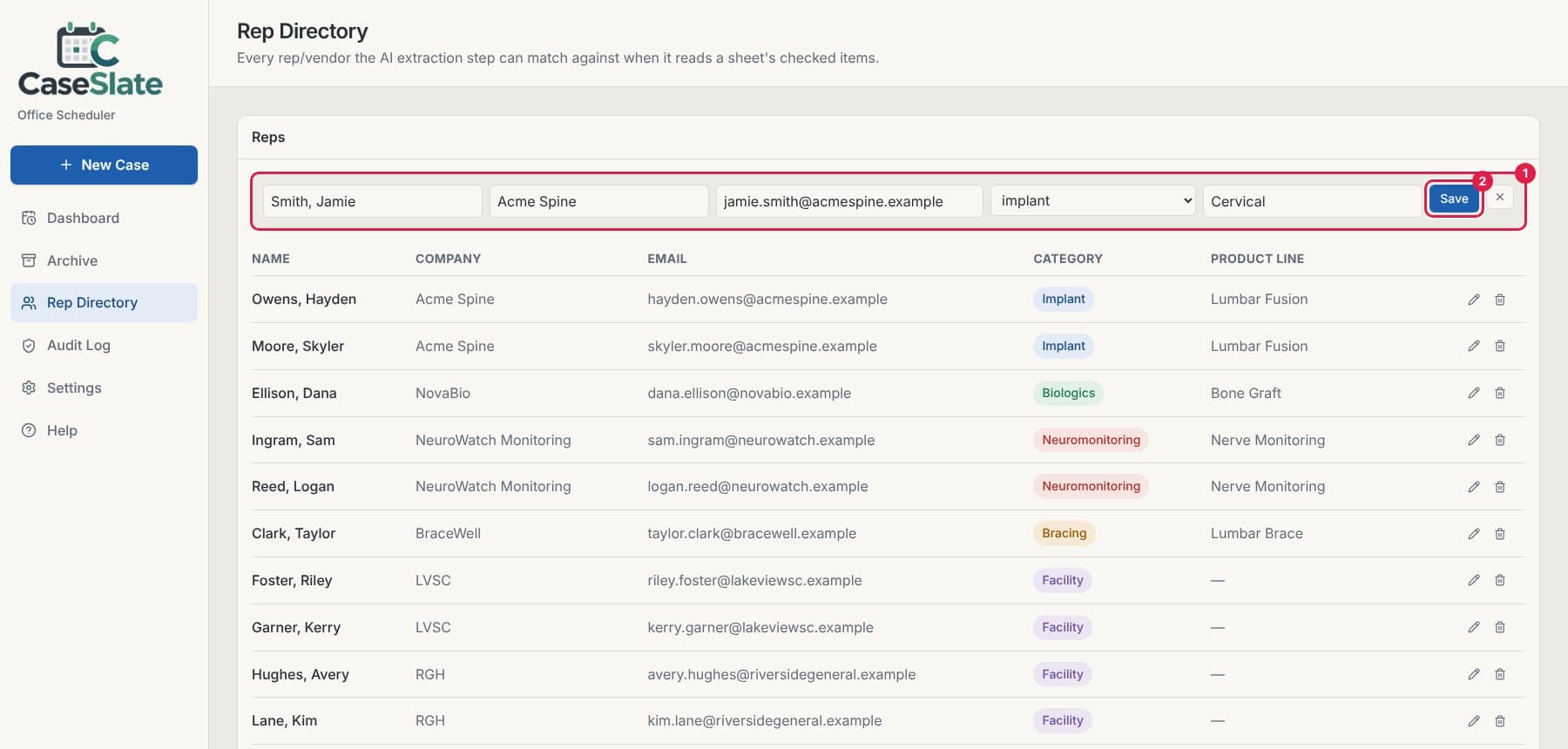Save the new rep Smith, Jamie
Image resolution: width=1568 pixels, height=749 pixels.
[1454, 199]
